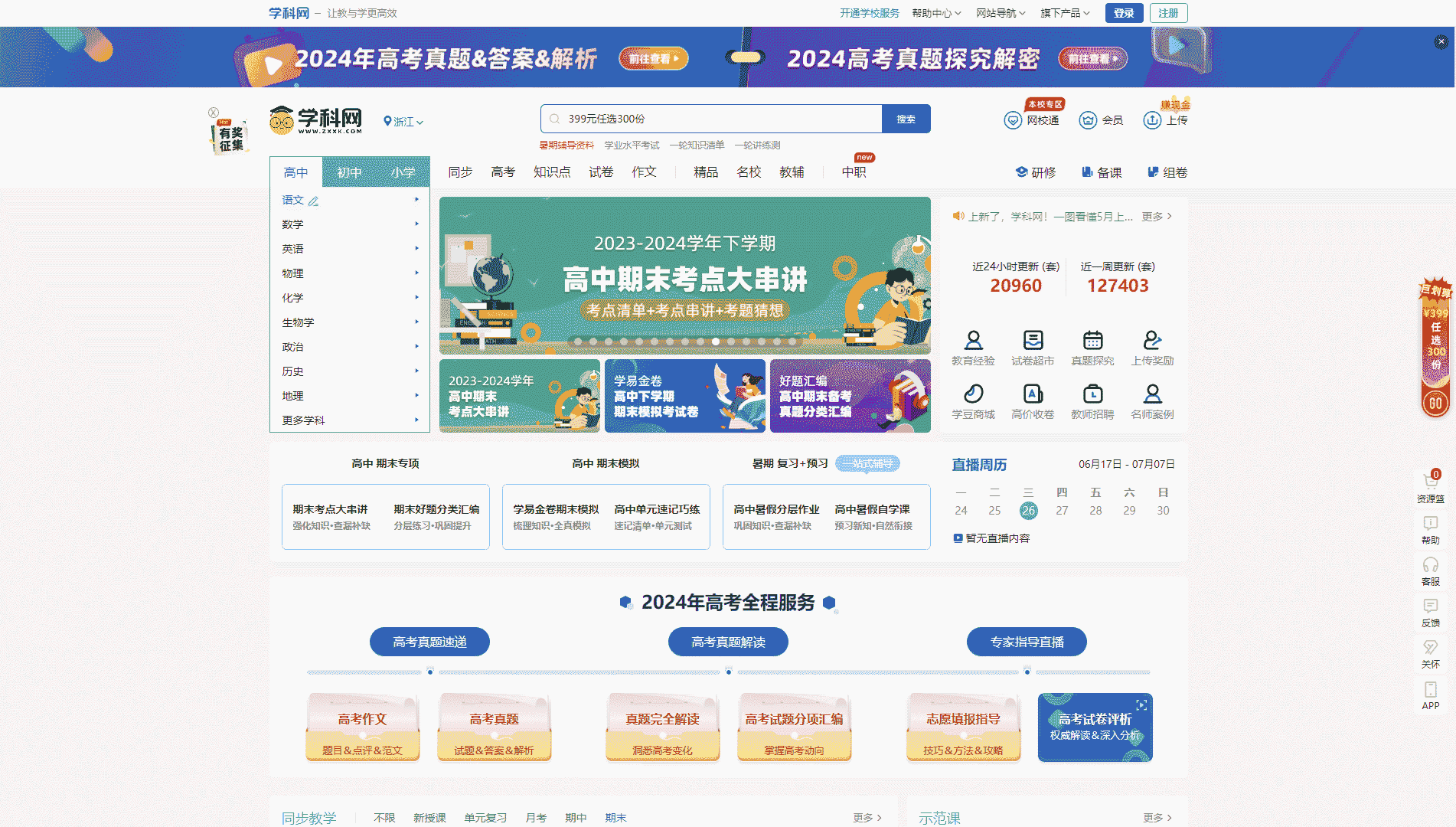The height and width of the screenshot is (827, 1456).
Task: Select the first carousel indicator dot
Action: (578, 342)
